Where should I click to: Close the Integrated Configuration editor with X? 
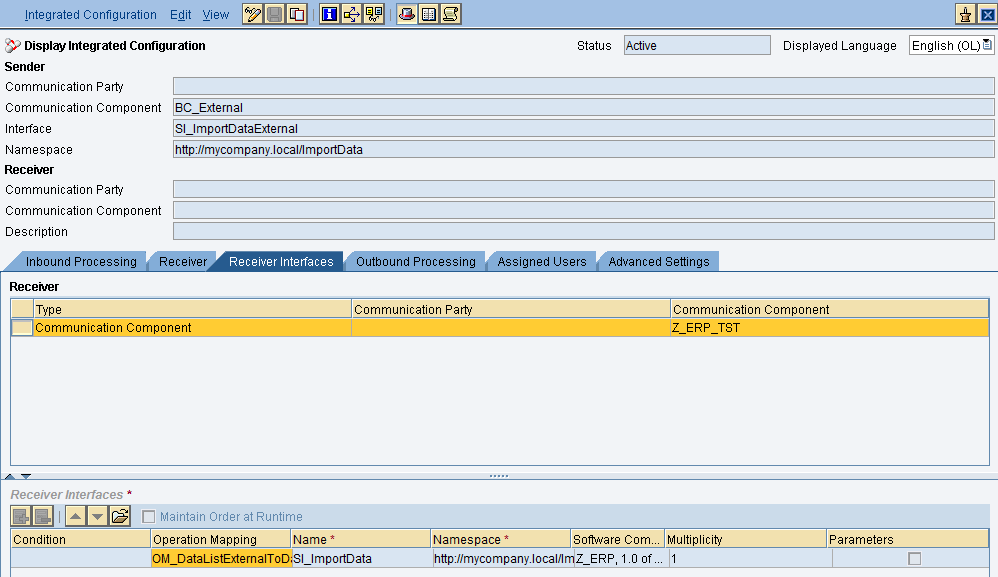[987, 14]
